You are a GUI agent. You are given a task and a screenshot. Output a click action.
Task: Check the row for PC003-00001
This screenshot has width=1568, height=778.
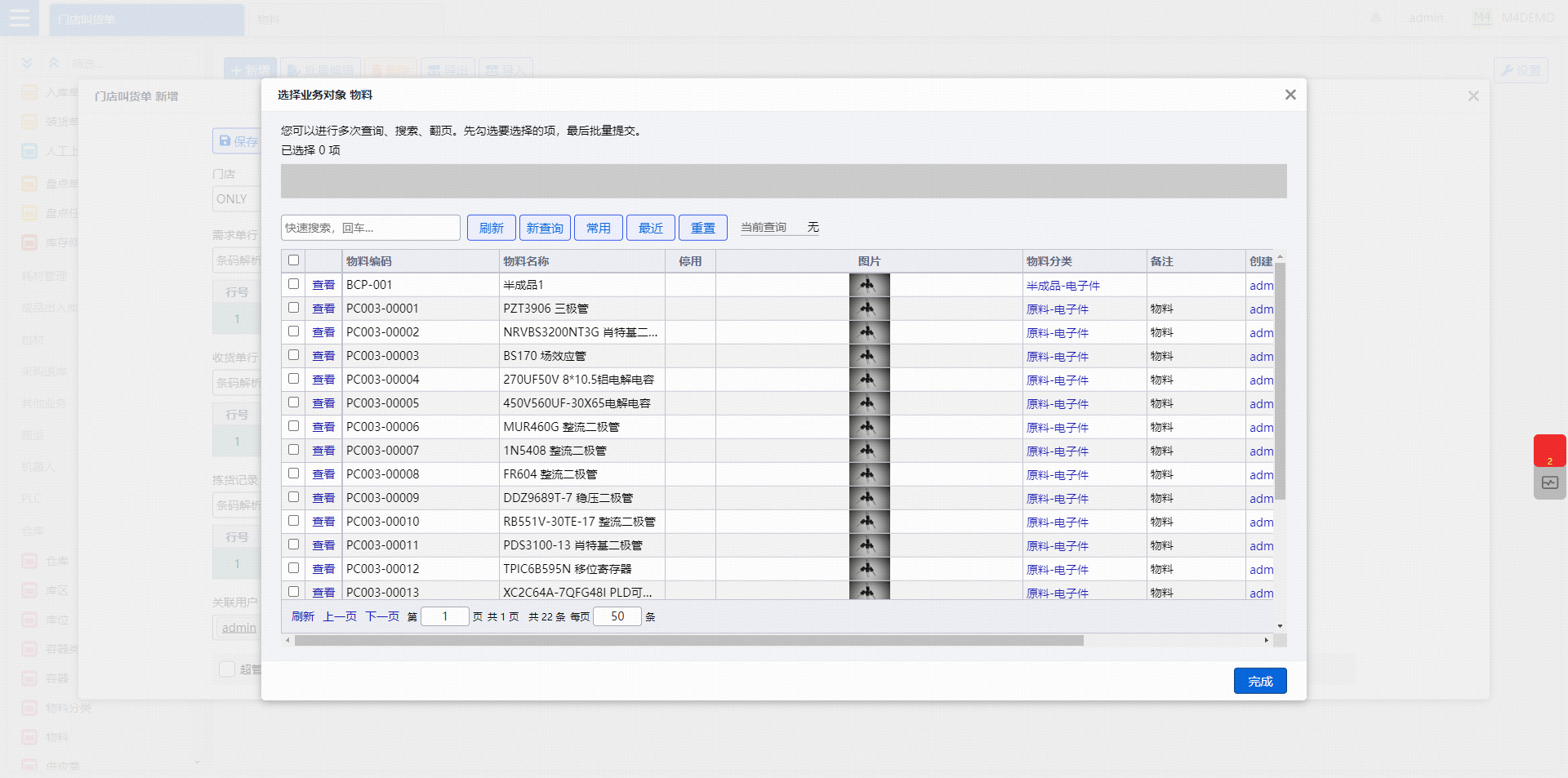294,308
